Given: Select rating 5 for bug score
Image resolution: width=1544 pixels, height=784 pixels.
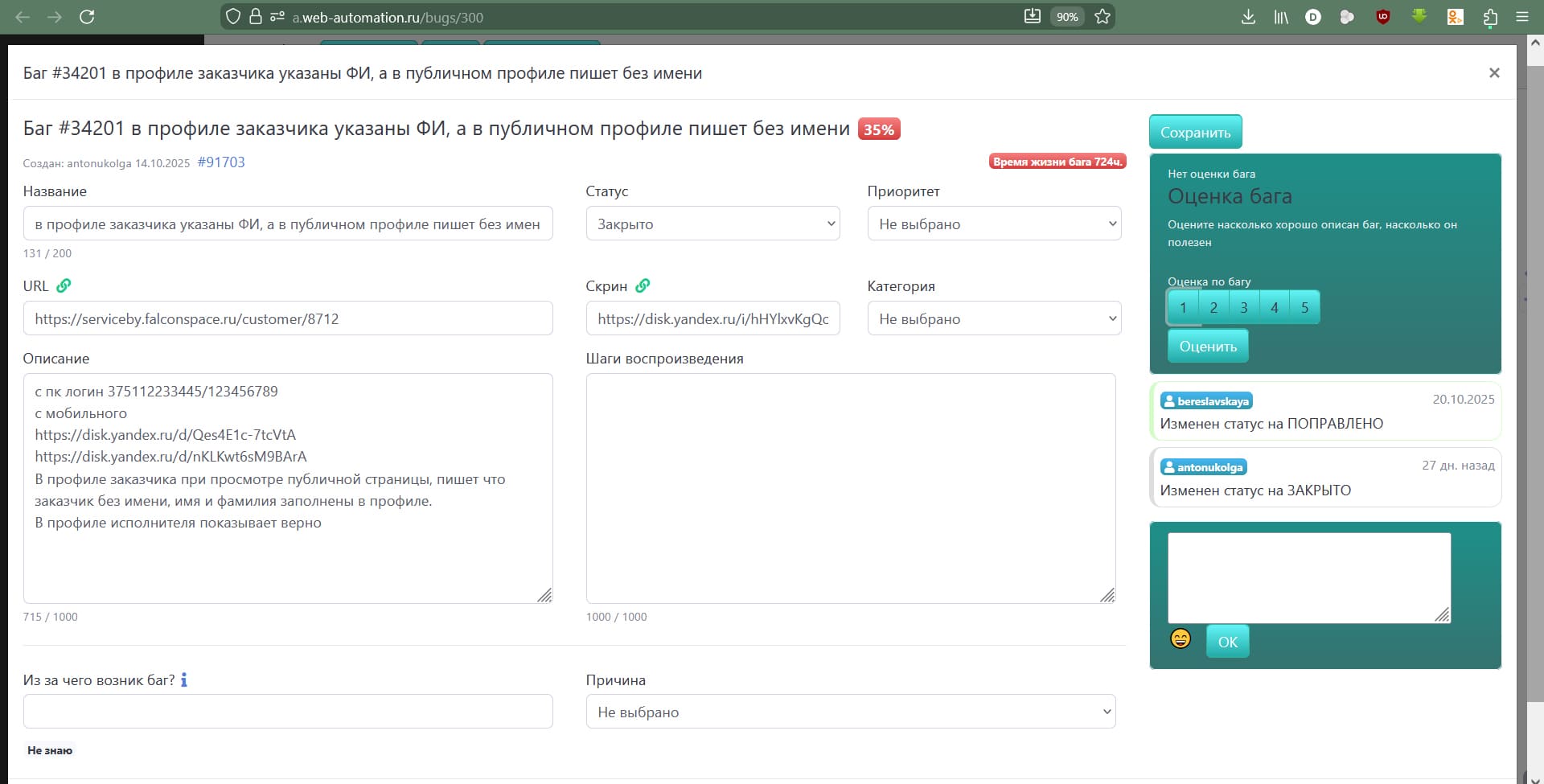Looking at the screenshot, I should pos(1304,307).
